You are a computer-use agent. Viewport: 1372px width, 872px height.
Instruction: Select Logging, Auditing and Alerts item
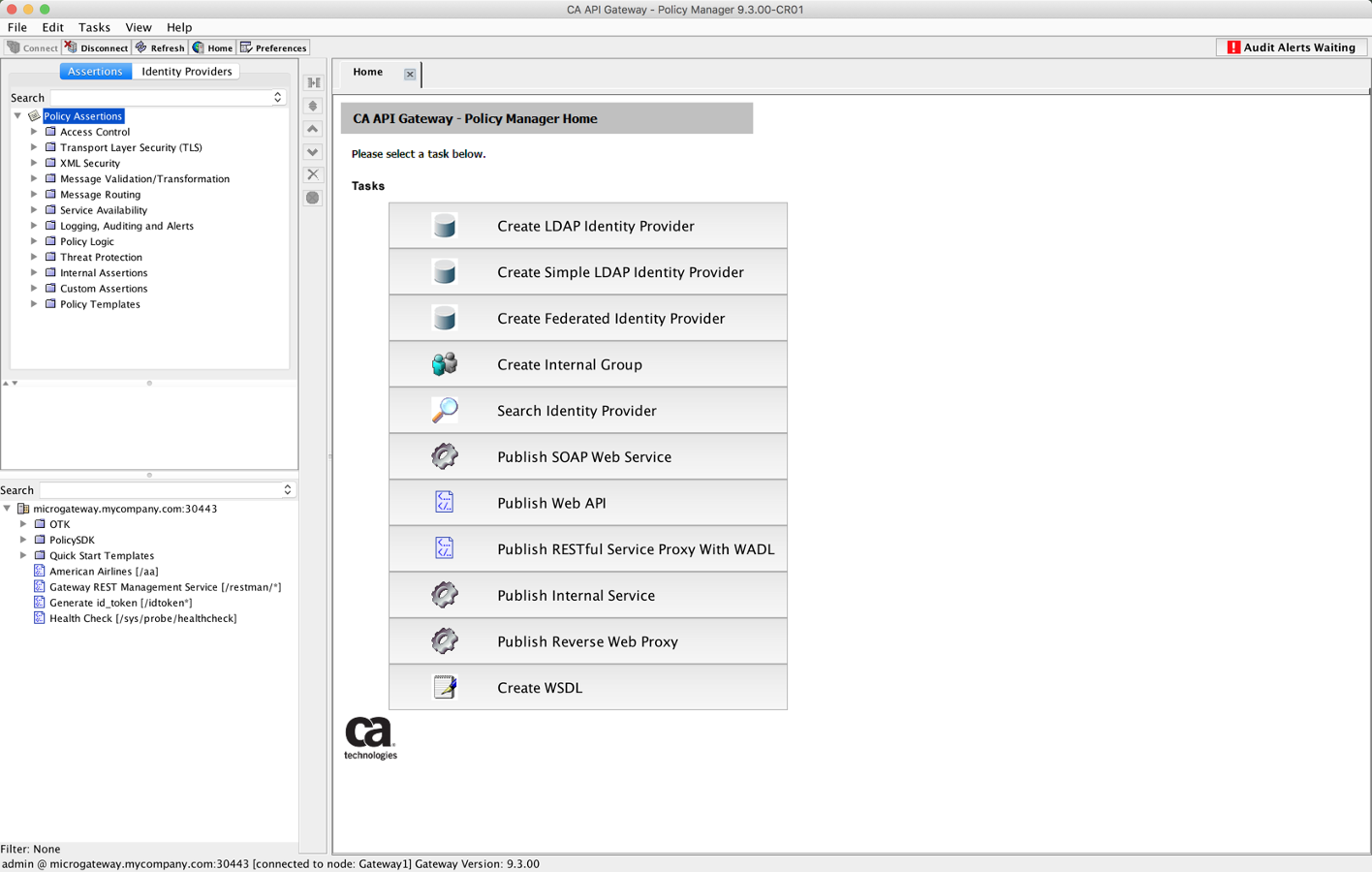(x=127, y=226)
